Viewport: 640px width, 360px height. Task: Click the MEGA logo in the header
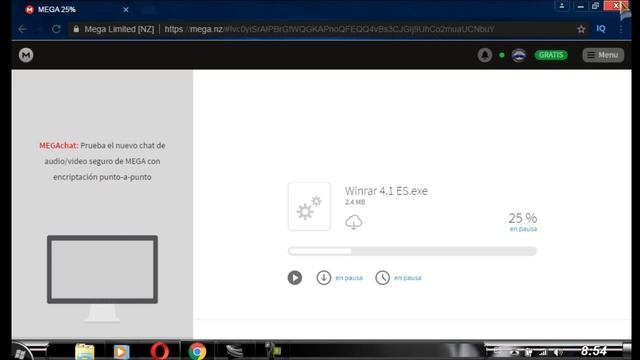(26, 55)
